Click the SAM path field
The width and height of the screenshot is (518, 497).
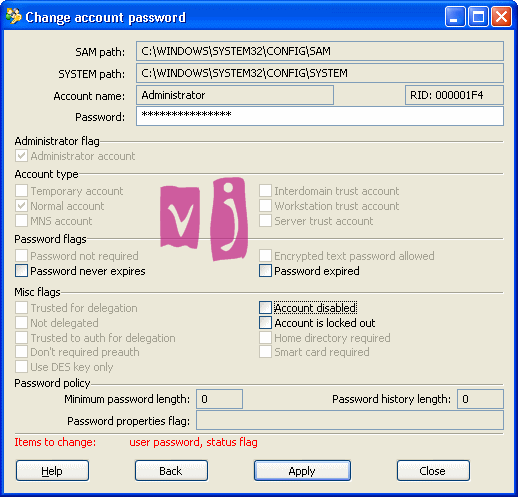pyautogui.click(x=320, y=51)
